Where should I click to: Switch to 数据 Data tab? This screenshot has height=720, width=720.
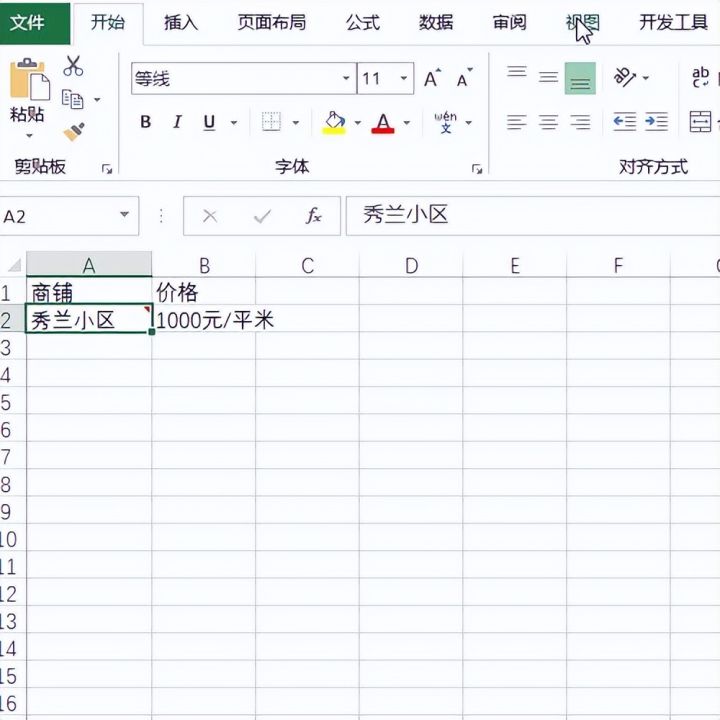(x=436, y=22)
